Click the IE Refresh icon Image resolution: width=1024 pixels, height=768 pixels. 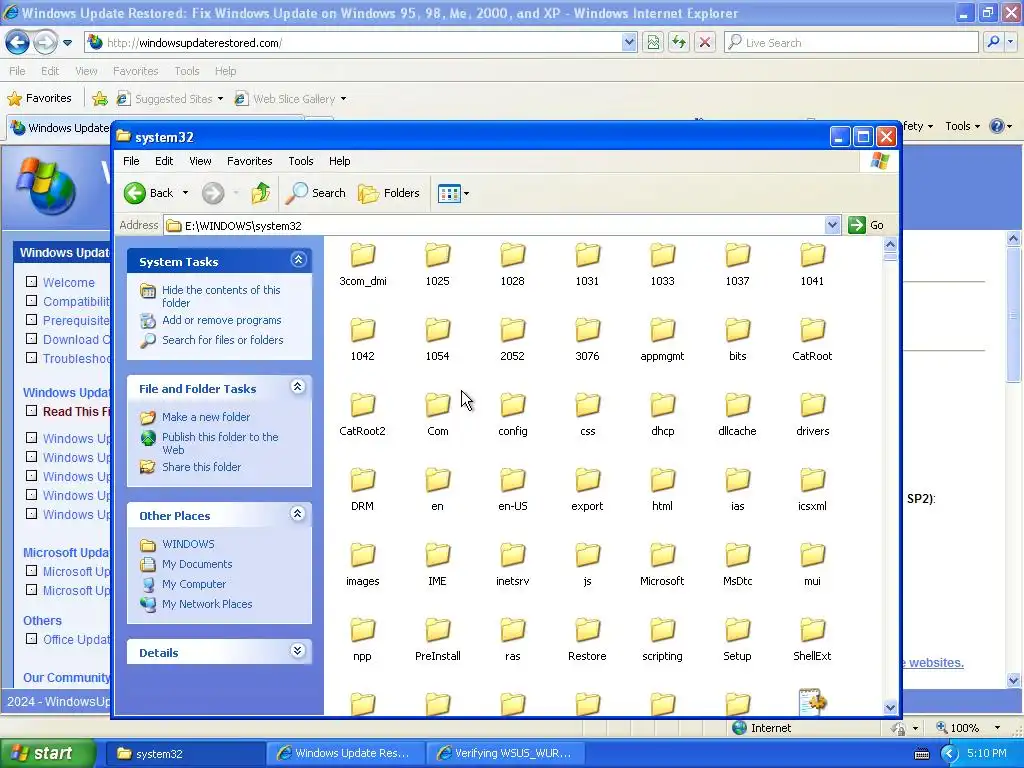pyautogui.click(x=679, y=42)
